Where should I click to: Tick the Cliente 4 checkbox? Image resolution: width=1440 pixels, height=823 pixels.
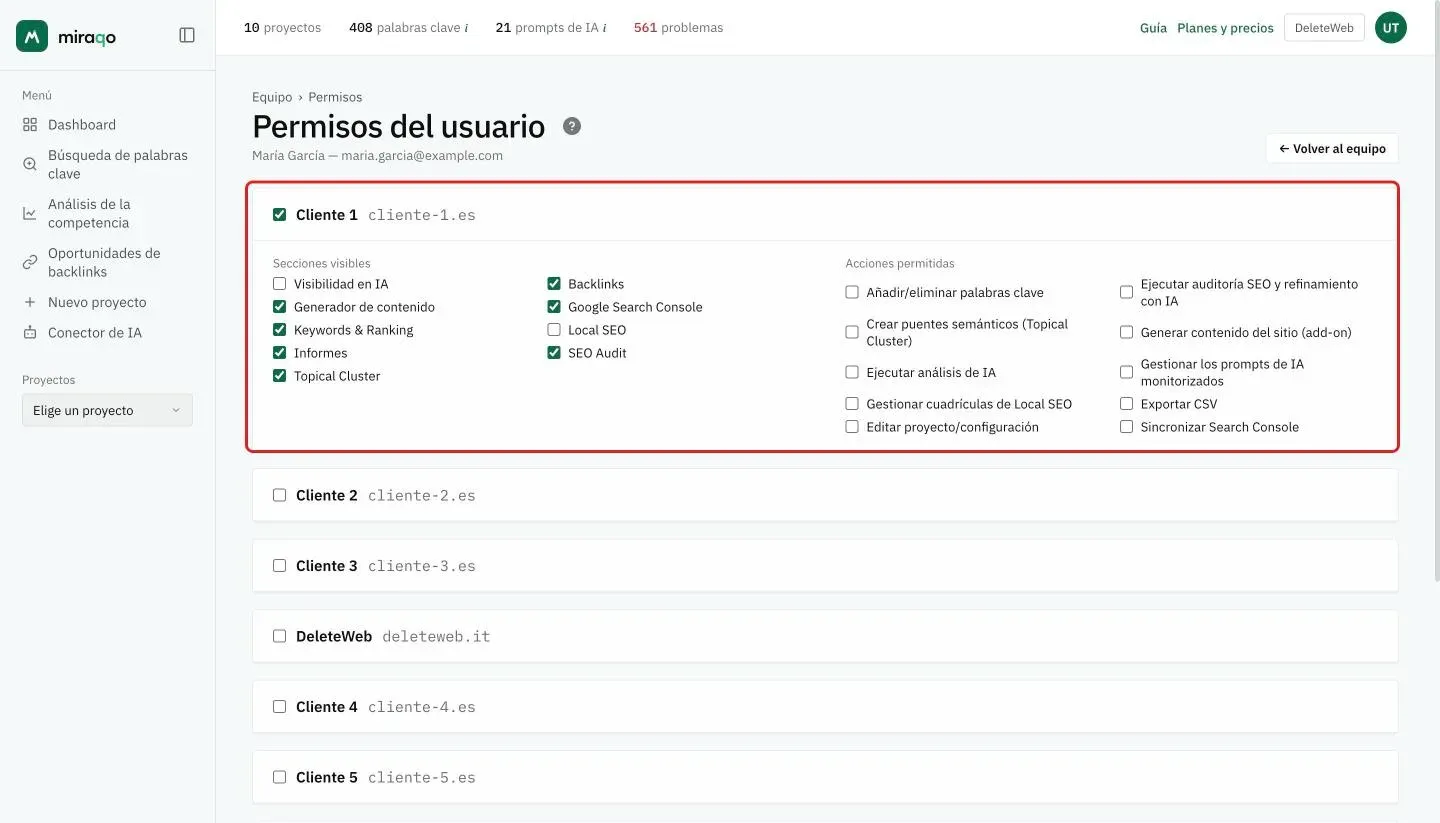point(279,707)
